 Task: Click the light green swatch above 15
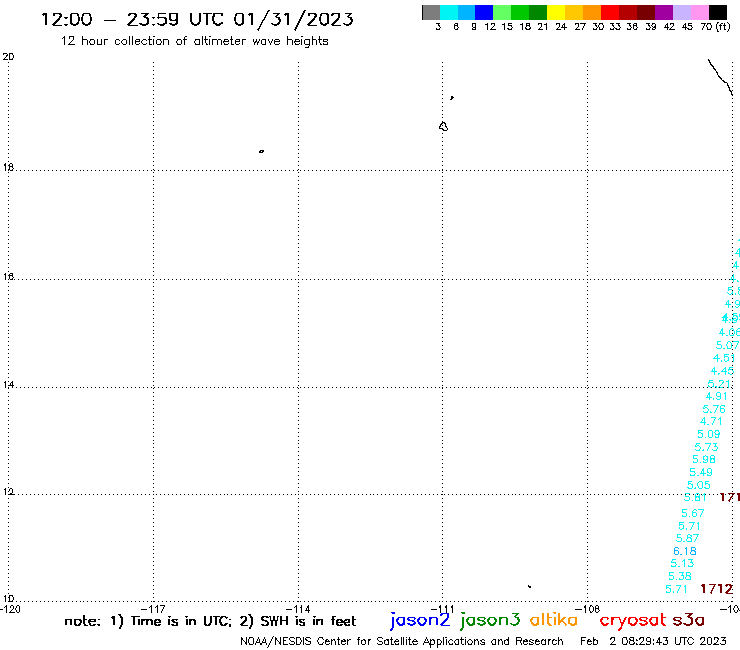[502, 12]
